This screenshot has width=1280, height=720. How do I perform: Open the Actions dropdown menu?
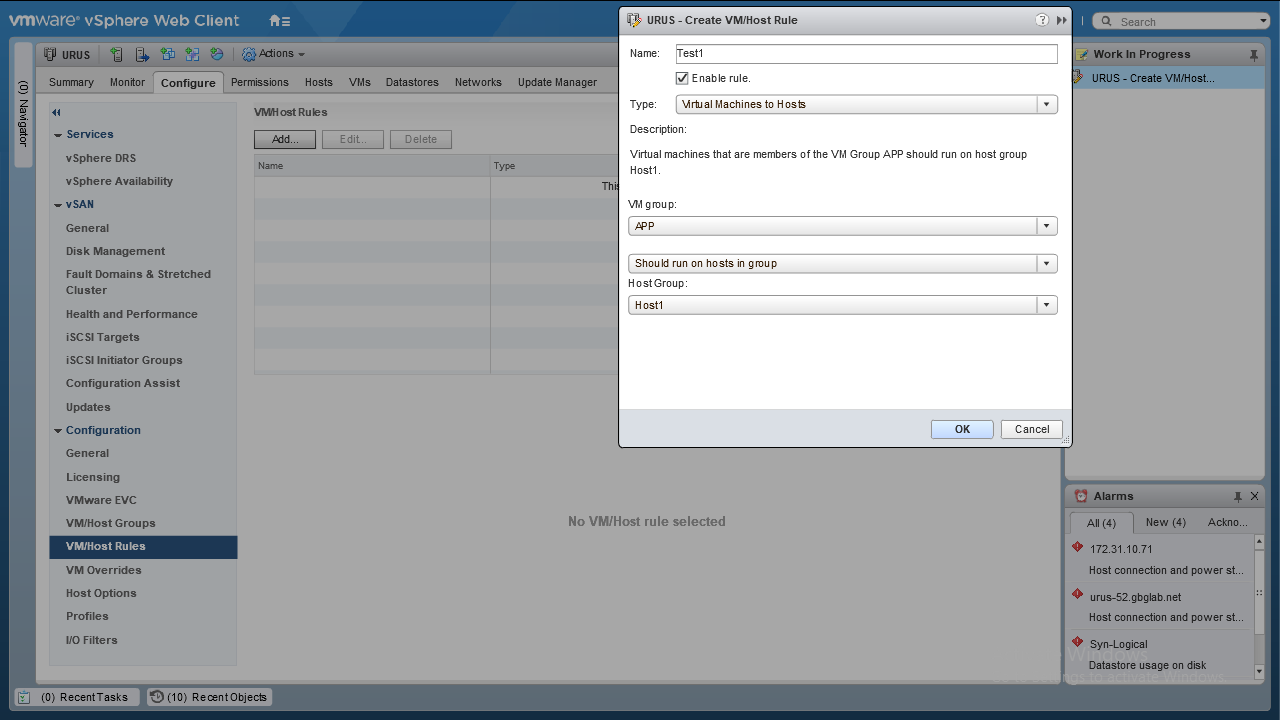(273, 54)
